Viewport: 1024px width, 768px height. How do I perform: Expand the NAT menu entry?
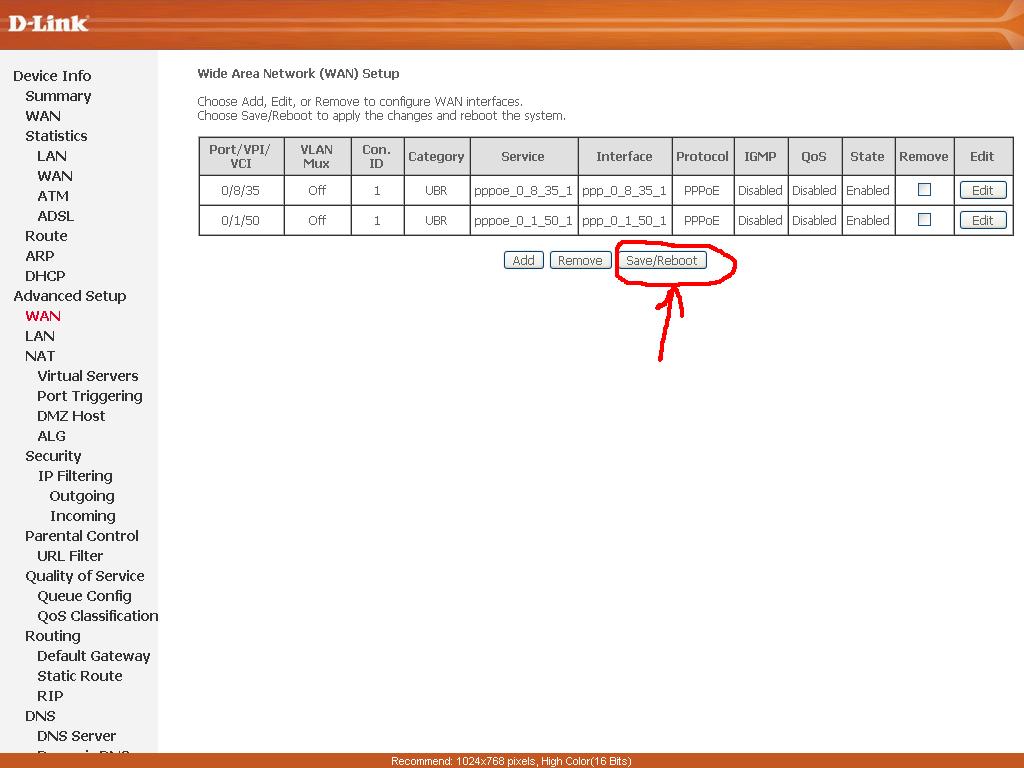(40, 356)
